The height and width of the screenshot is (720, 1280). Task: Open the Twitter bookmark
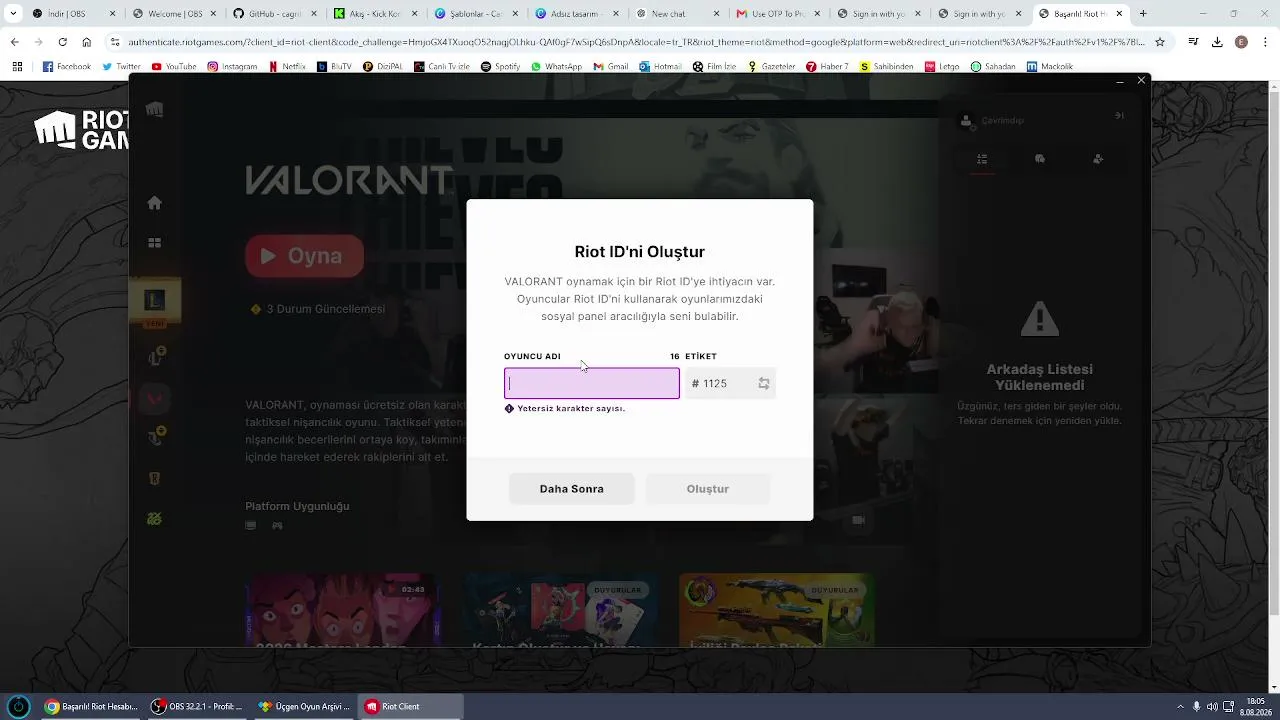[x=122, y=67]
